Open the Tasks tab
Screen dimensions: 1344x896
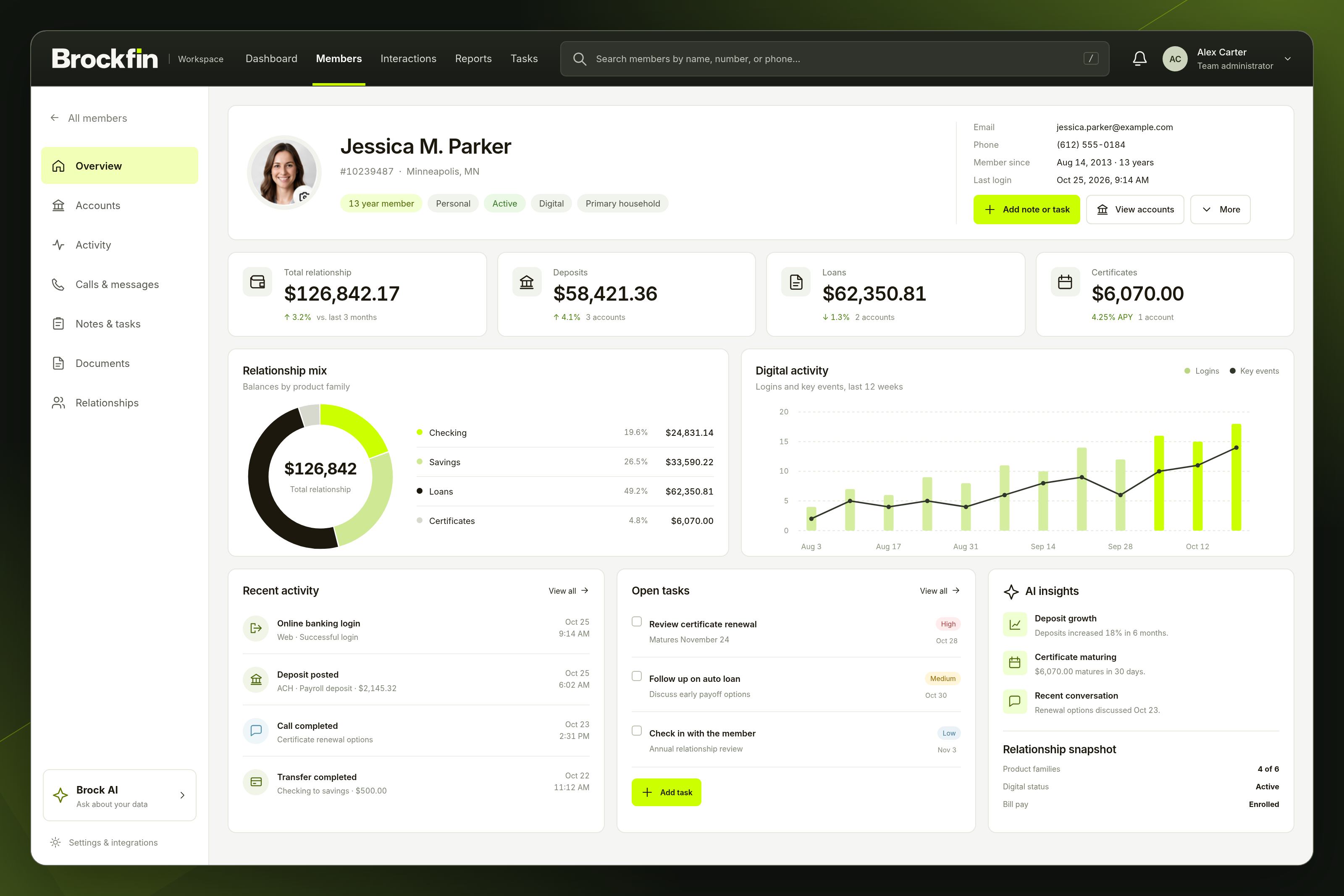524,58
